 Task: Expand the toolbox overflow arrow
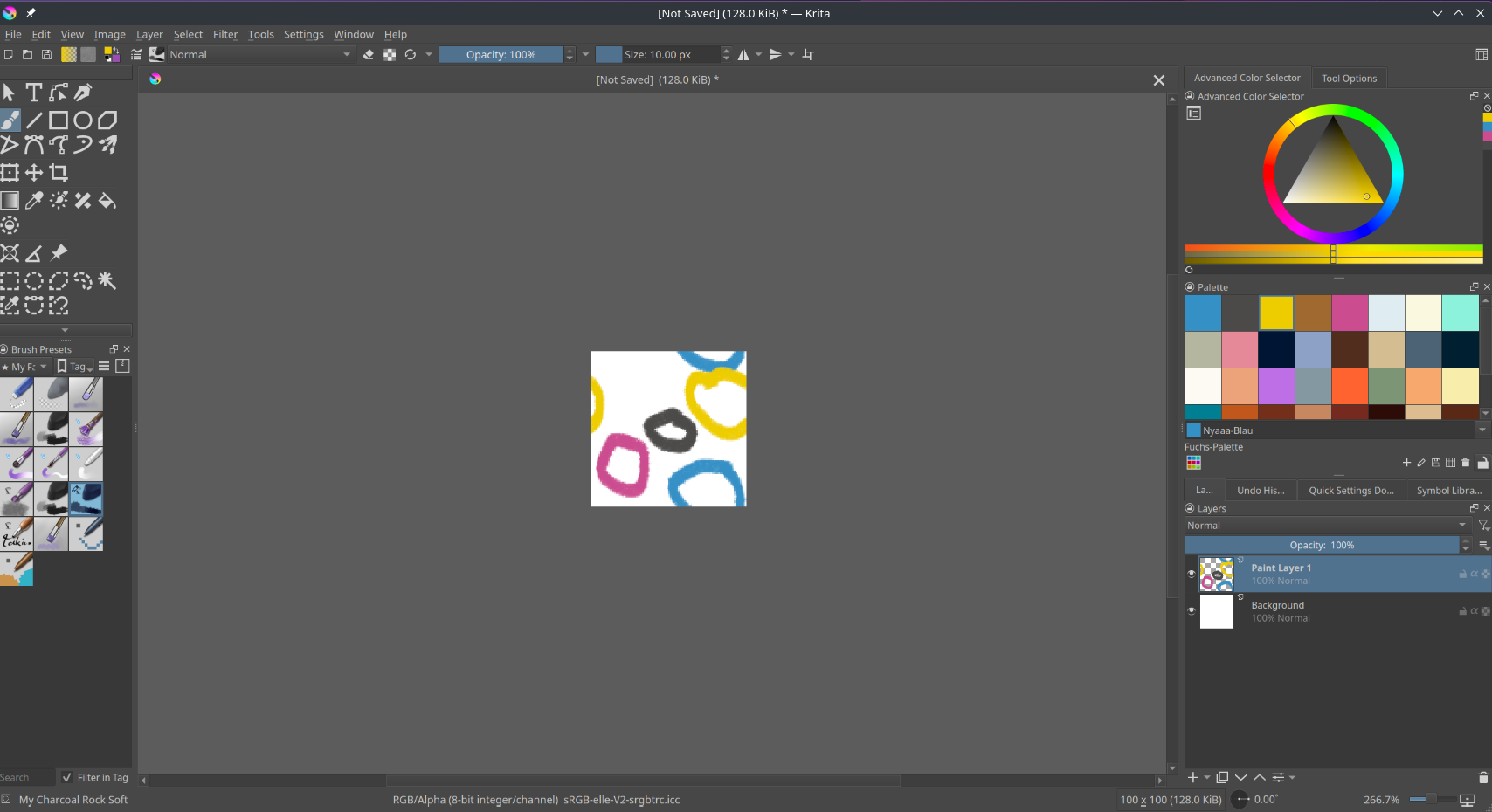(65, 330)
